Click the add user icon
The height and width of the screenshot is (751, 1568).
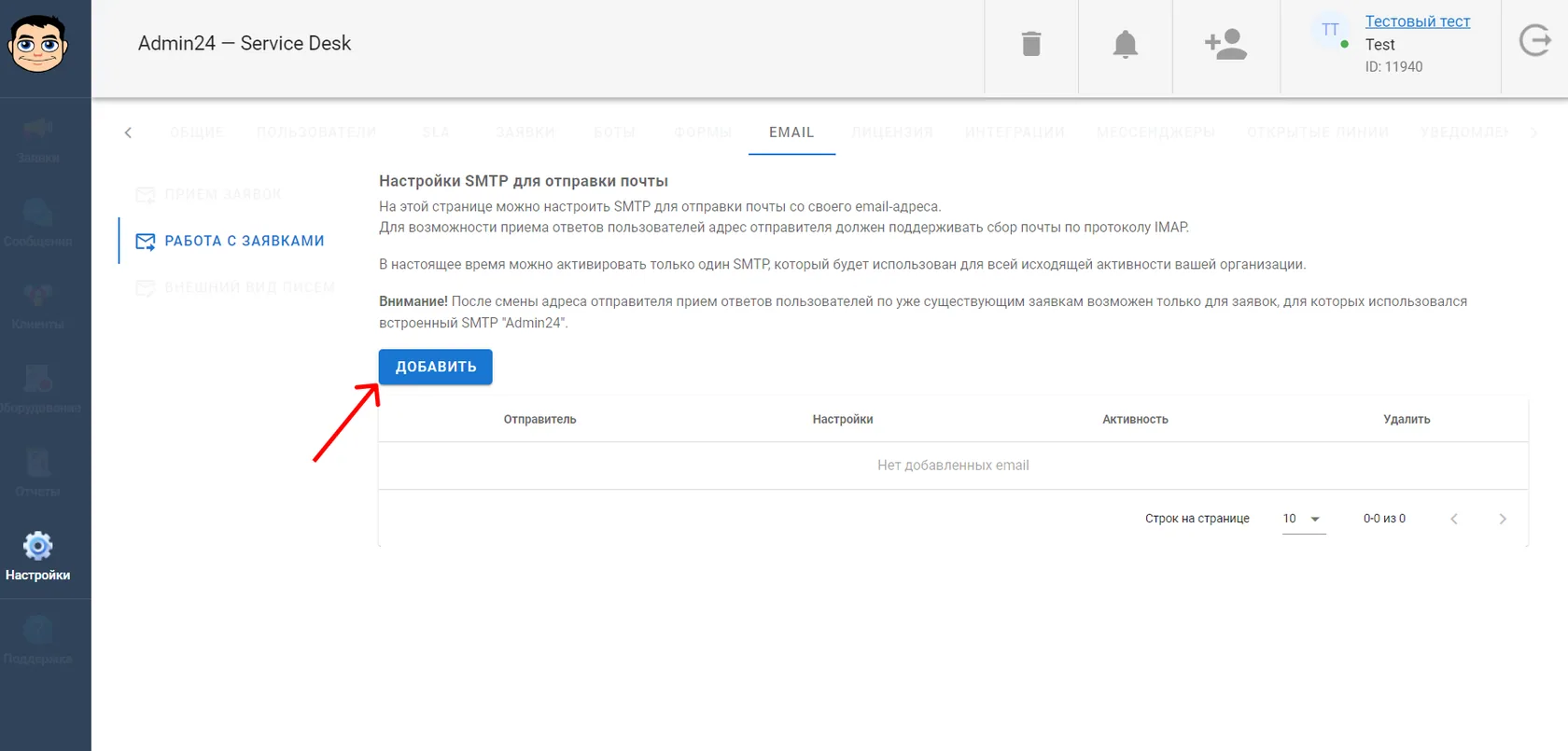pyautogui.click(x=1225, y=44)
